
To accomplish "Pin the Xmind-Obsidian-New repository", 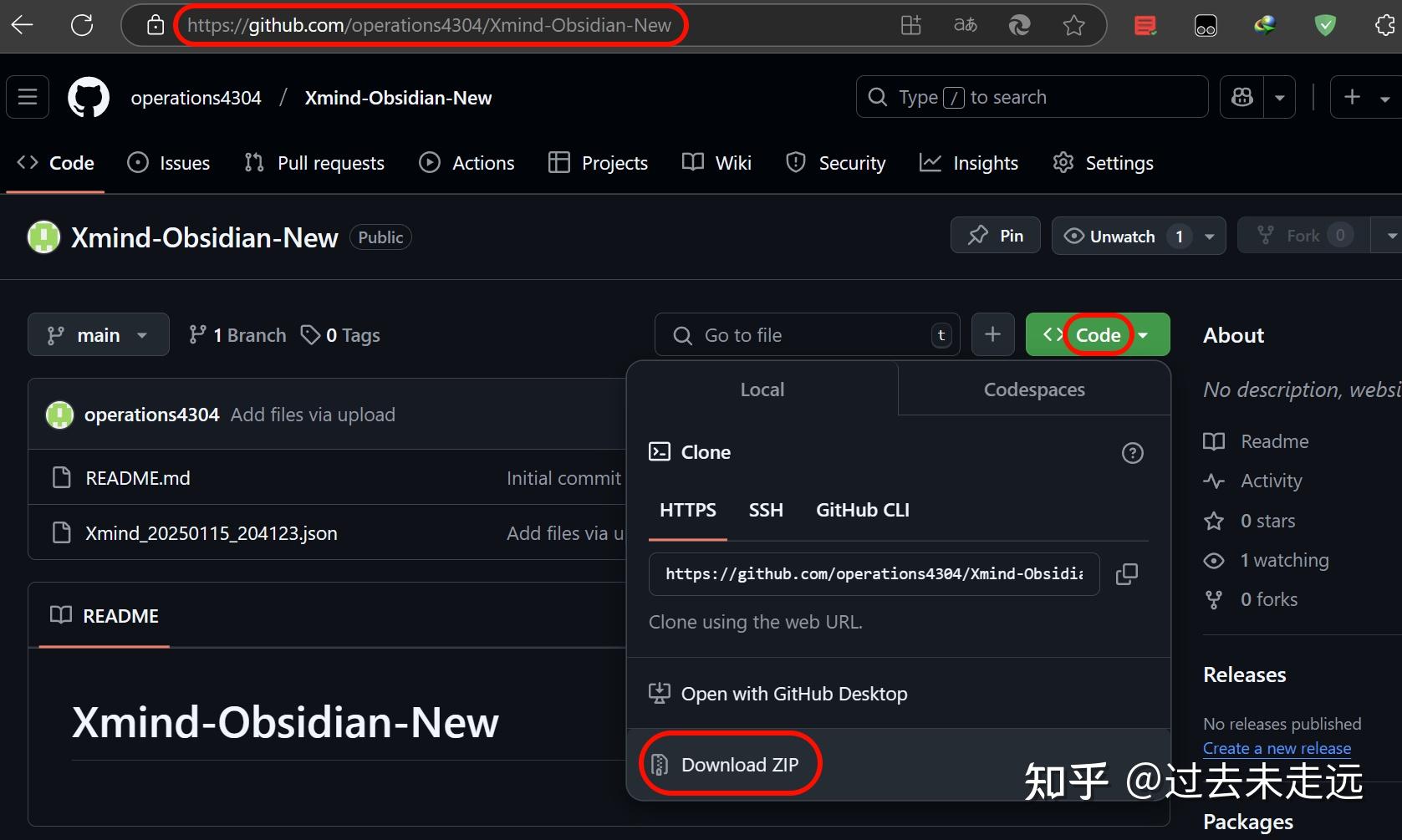I will click(995, 235).
